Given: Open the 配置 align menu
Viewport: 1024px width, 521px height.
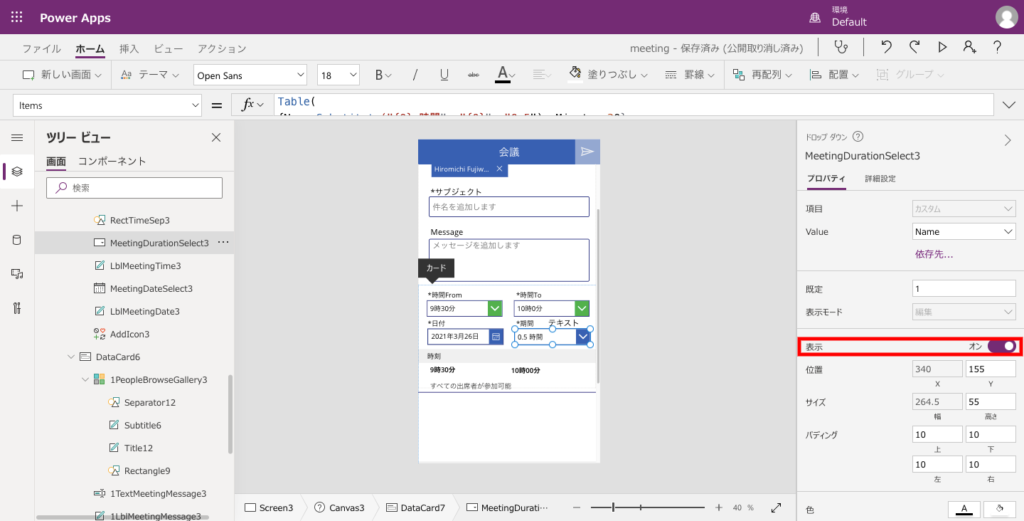Looking at the screenshot, I should (x=834, y=75).
